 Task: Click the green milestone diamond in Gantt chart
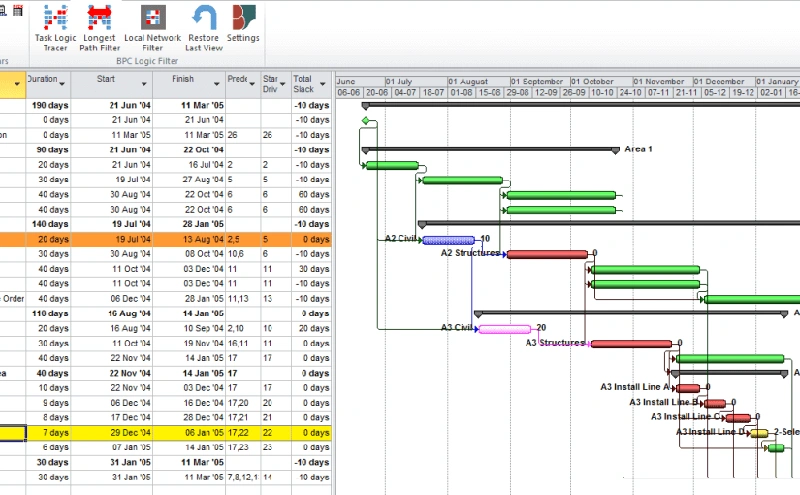click(x=366, y=122)
